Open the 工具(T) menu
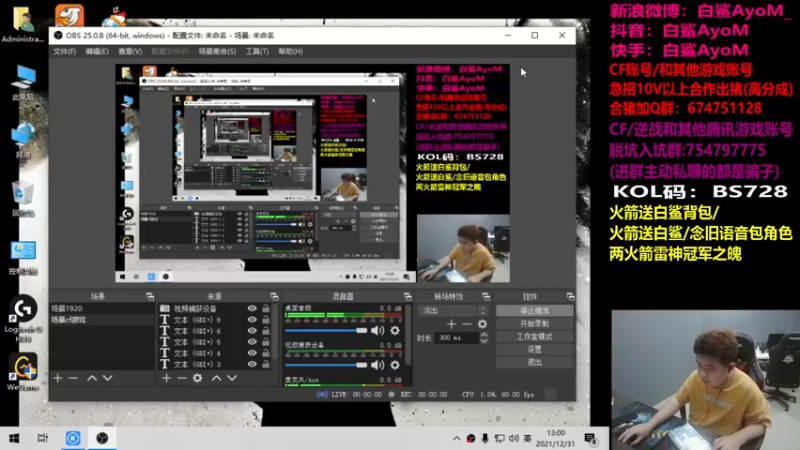The width and height of the screenshot is (800, 450). 257,52
